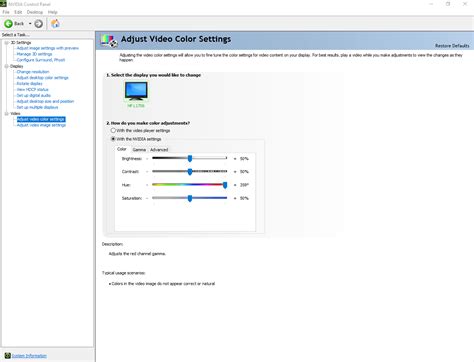Click the Home icon in toolbar
474x362 pixels.
pos(55,23)
